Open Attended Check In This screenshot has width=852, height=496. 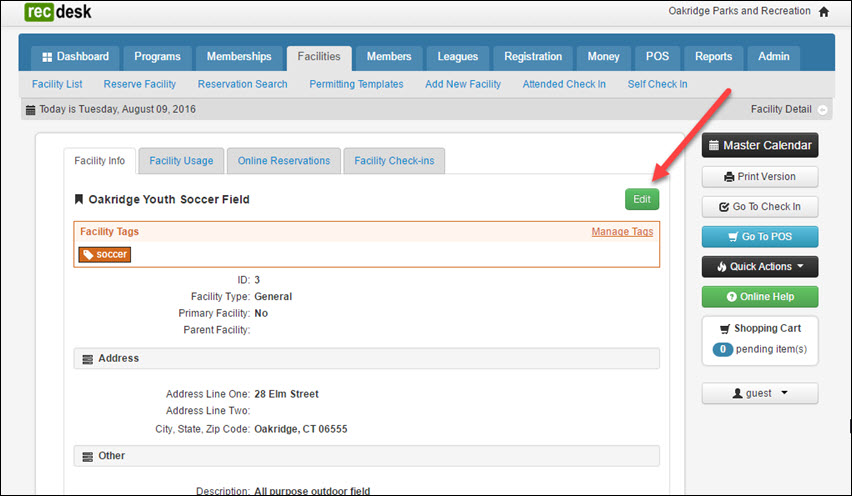(564, 84)
